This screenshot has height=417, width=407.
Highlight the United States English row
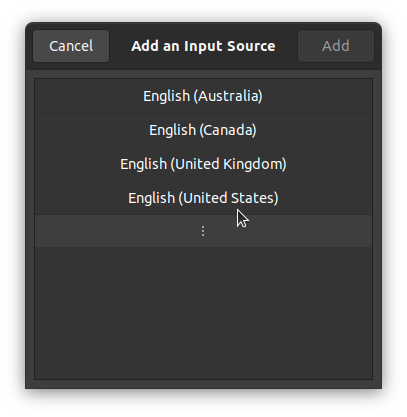(203, 198)
